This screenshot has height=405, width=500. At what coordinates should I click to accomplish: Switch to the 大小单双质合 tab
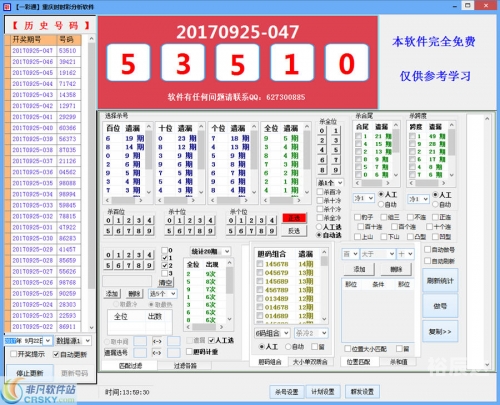coord(310,362)
